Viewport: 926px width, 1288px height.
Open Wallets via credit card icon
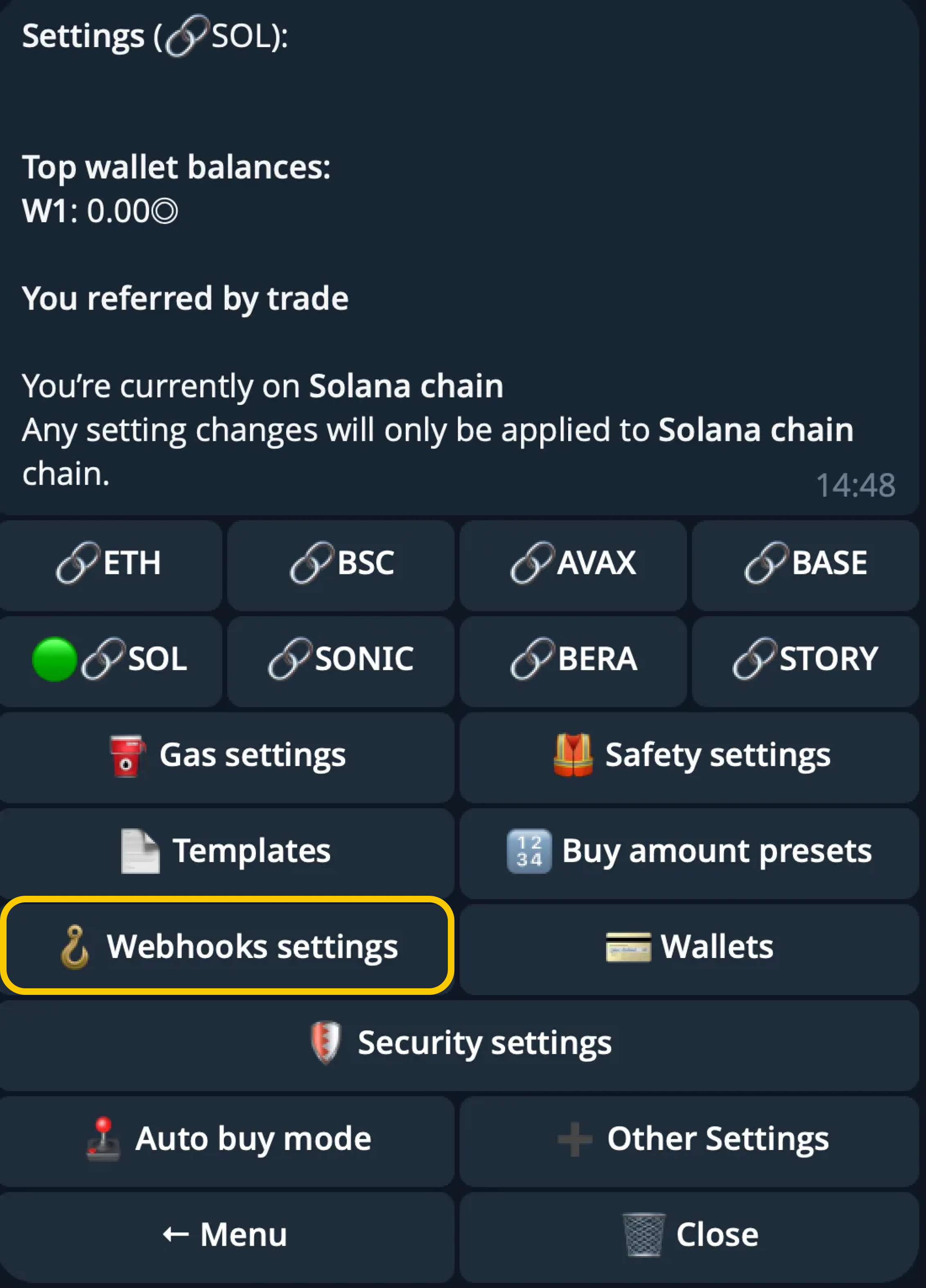(x=628, y=947)
